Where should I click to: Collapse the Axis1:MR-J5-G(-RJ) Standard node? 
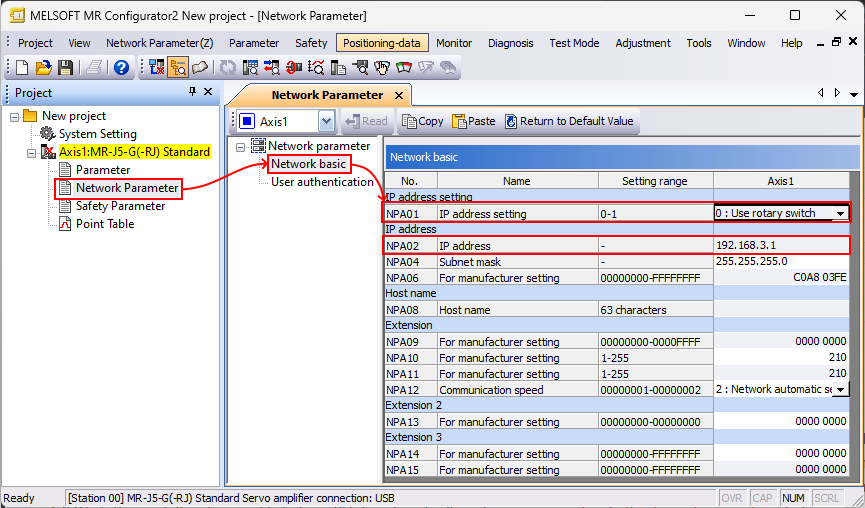(x=31, y=153)
